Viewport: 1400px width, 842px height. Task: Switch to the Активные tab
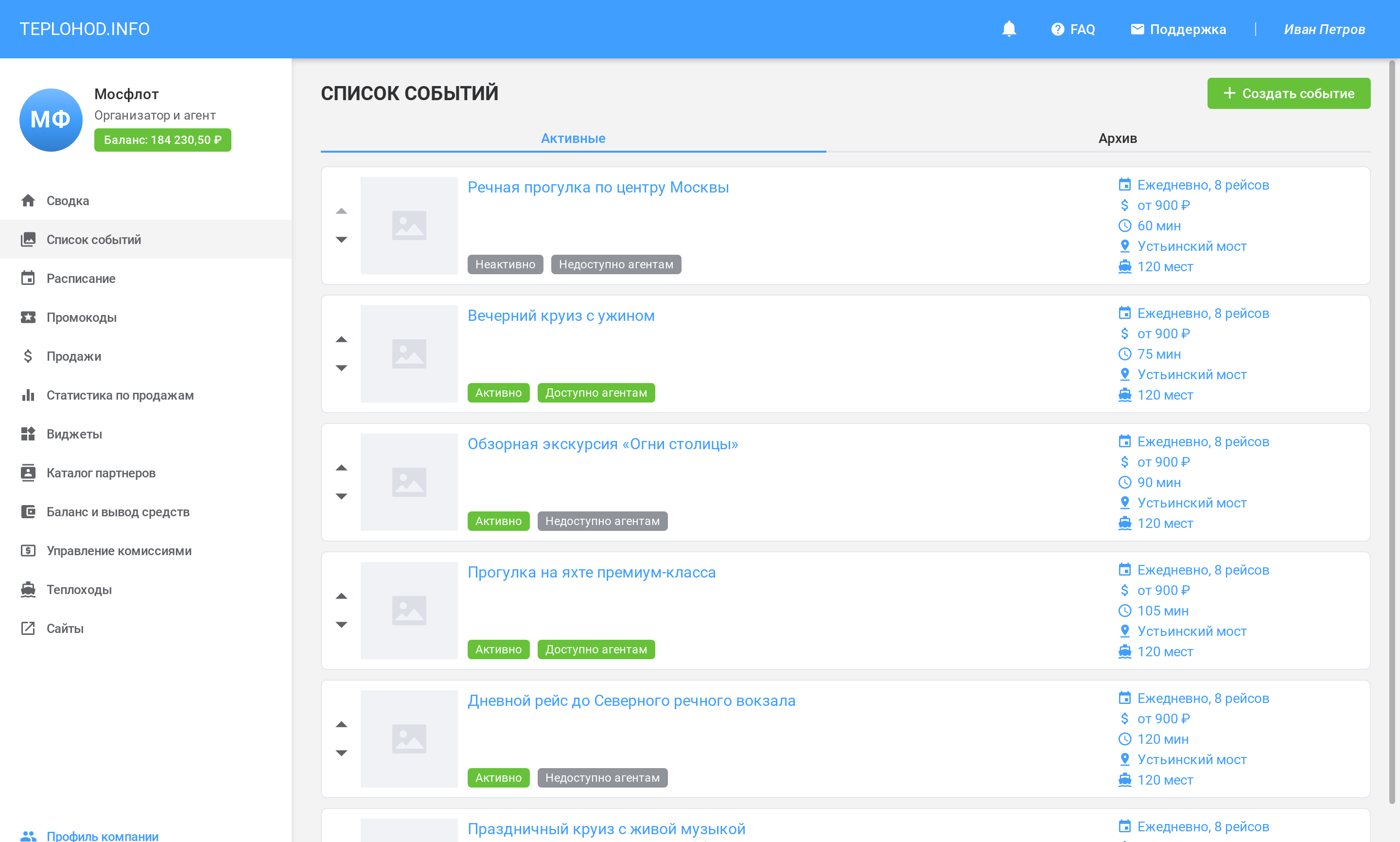573,139
